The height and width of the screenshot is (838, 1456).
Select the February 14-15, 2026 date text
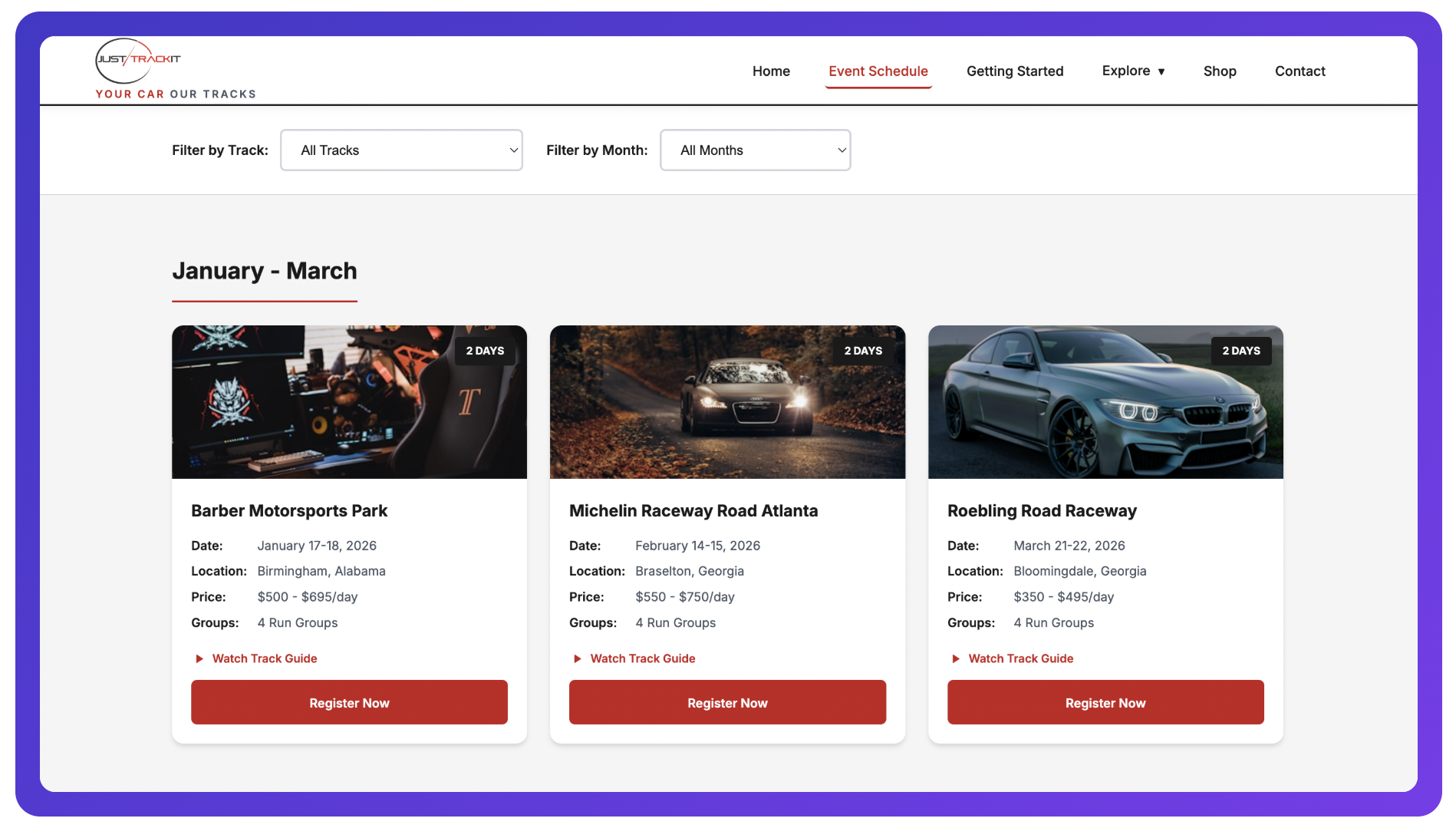(x=697, y=546)
